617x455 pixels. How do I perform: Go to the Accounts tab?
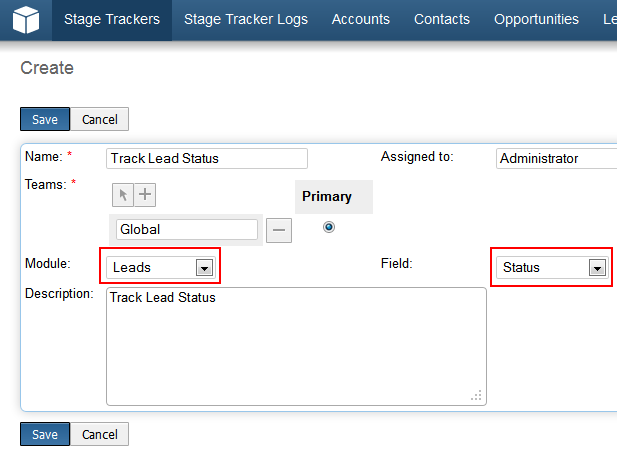(361, 19)
